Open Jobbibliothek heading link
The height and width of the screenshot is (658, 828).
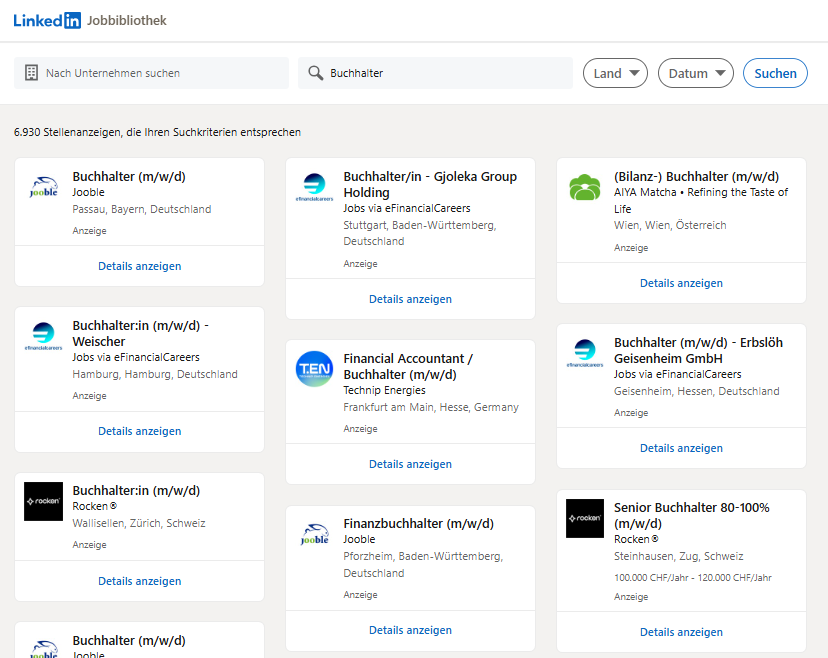[127, 20]
